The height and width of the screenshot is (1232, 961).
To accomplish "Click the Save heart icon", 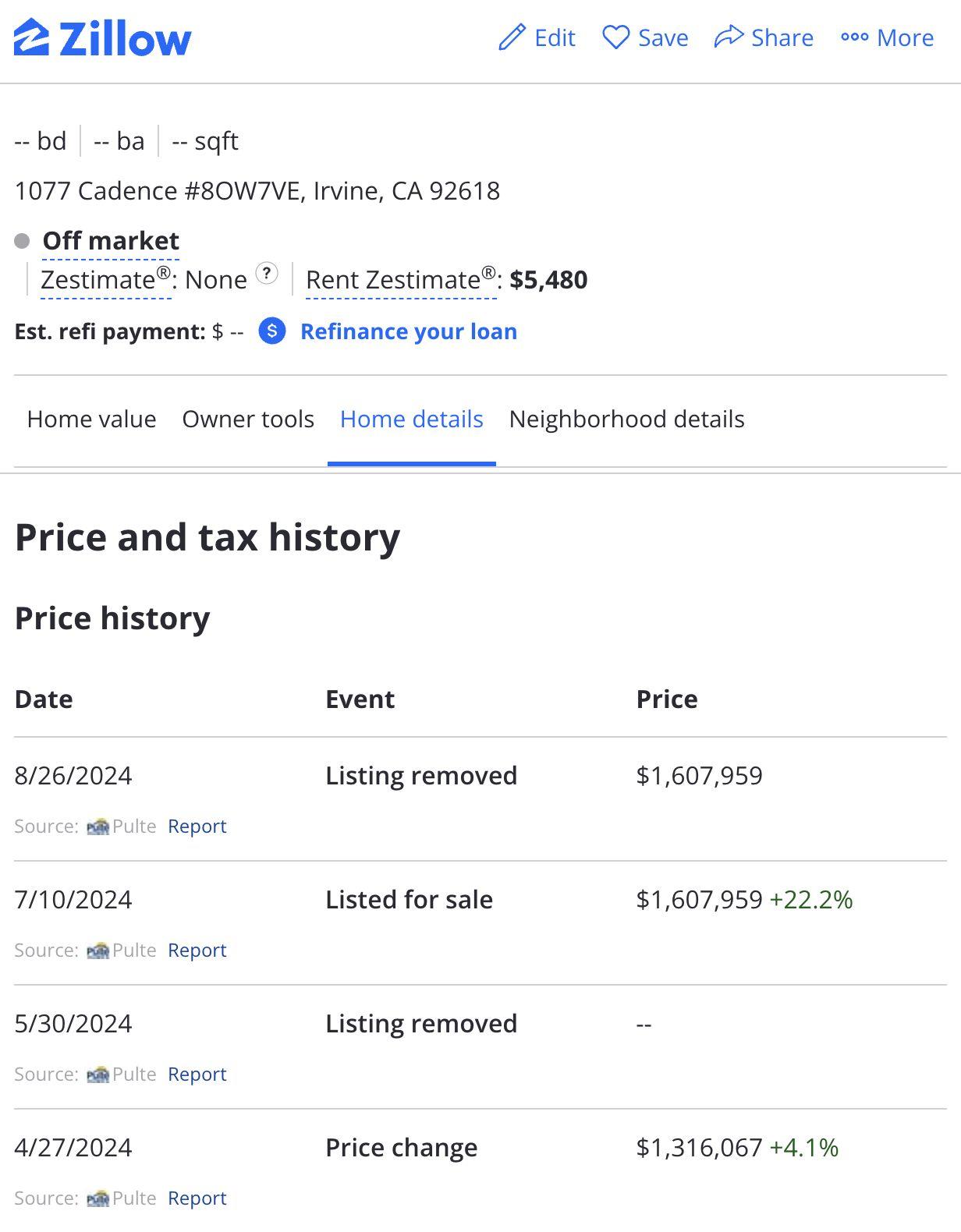I will click(x=615, y=37).
